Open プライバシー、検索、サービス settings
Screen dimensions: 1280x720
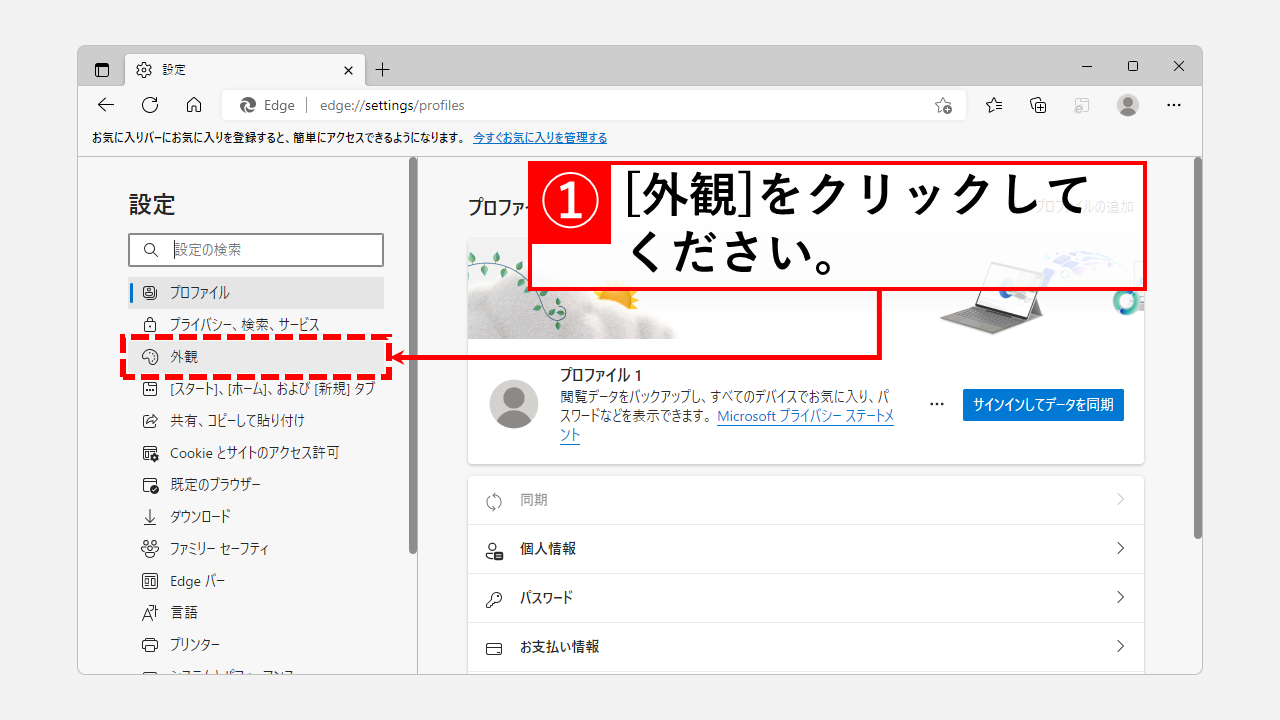256,325
